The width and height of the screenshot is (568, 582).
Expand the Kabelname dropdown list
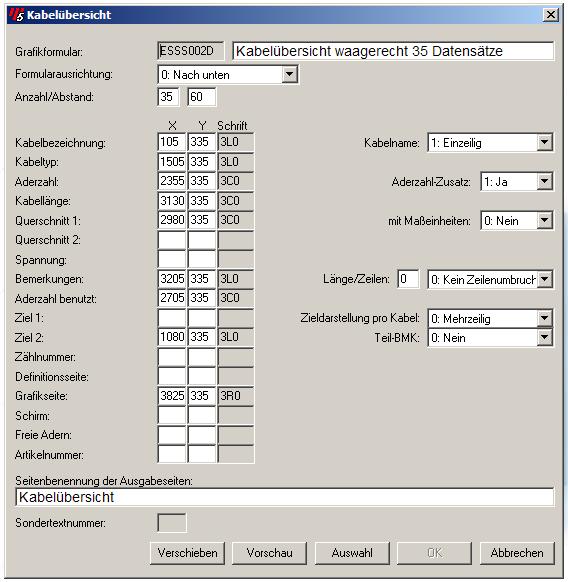pos(544,143)
